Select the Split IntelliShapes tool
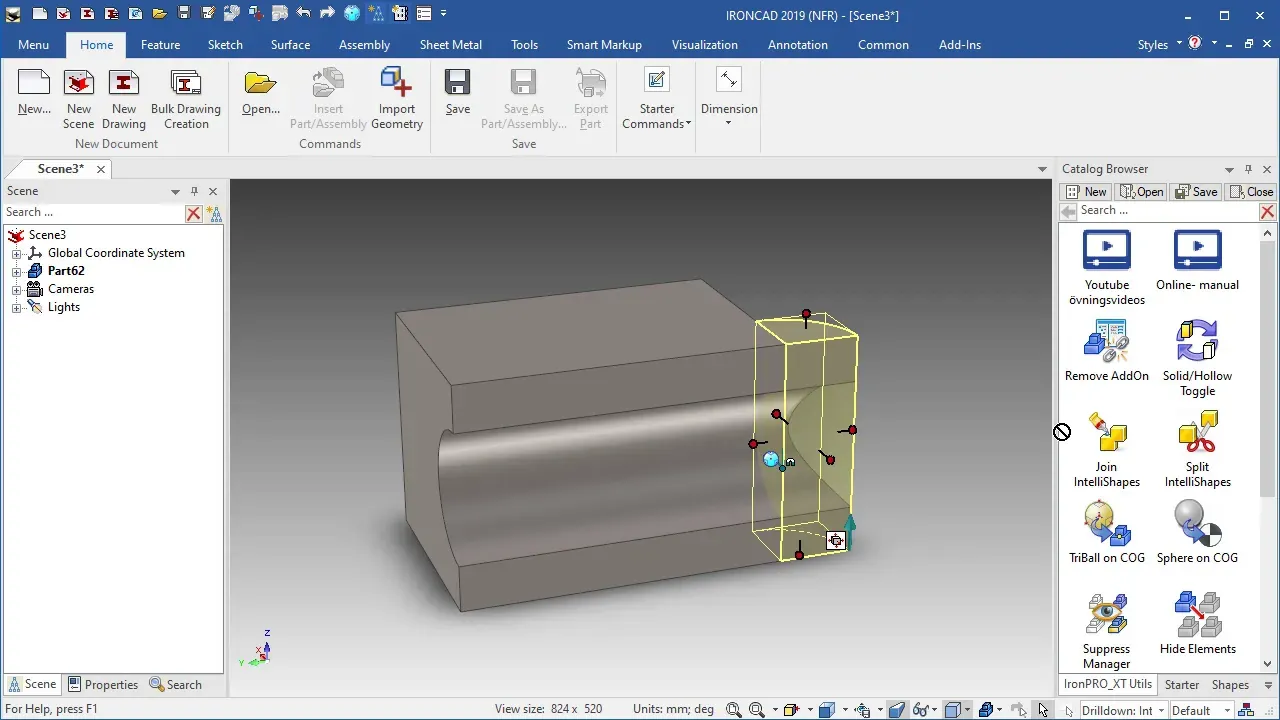1280x720 pixels. 1197,449
